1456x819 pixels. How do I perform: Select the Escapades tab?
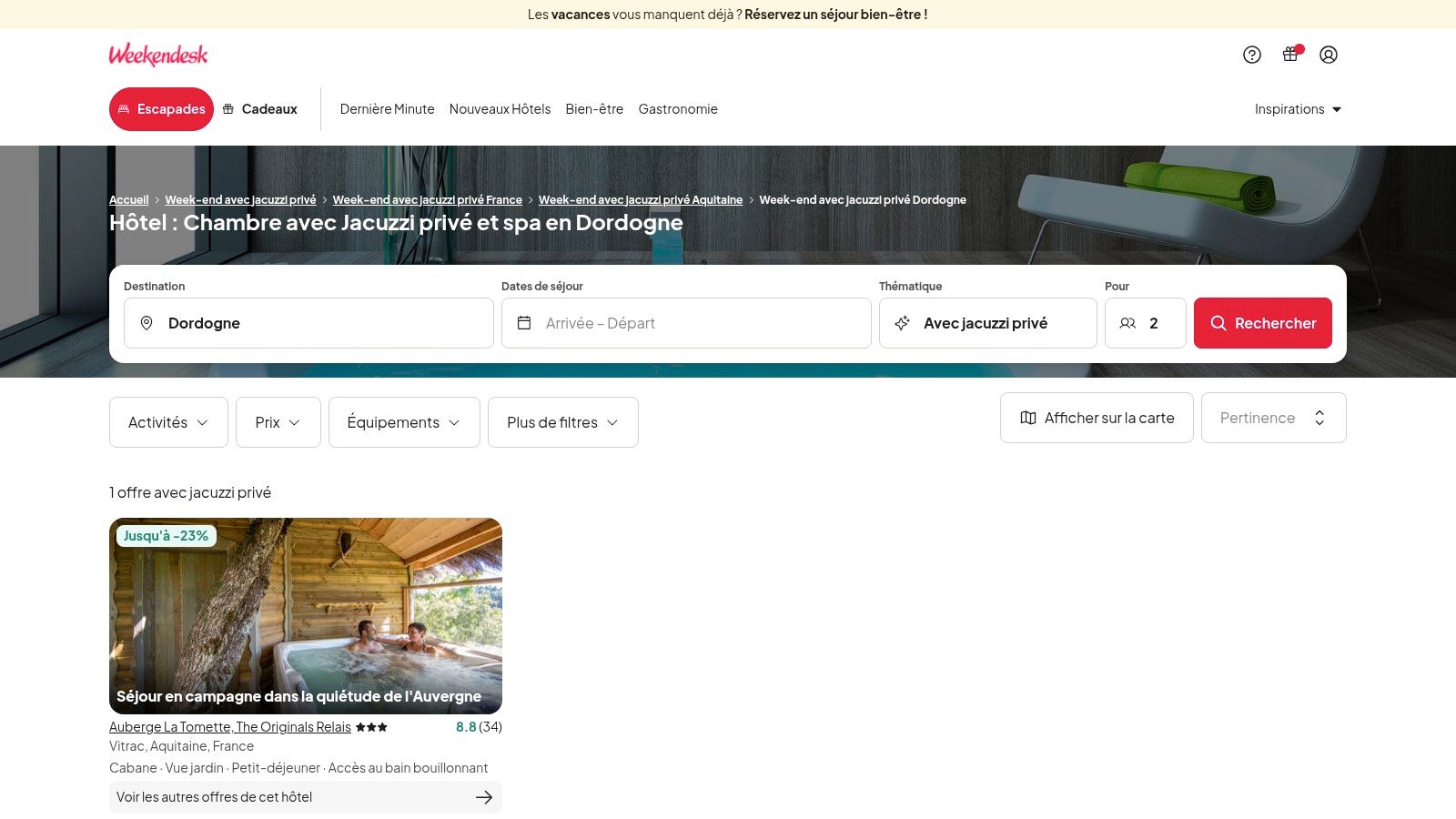(x=161, y=109)
